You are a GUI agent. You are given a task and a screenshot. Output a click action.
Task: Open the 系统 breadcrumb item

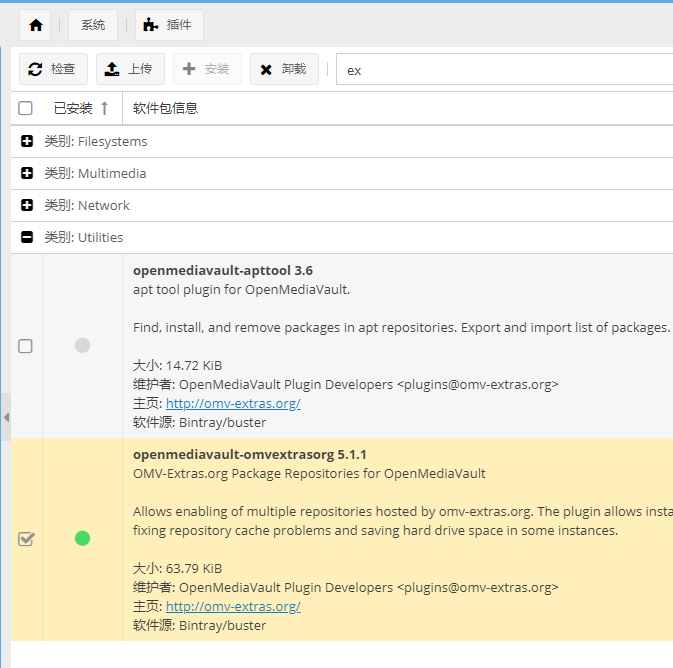tap(93, 25)
